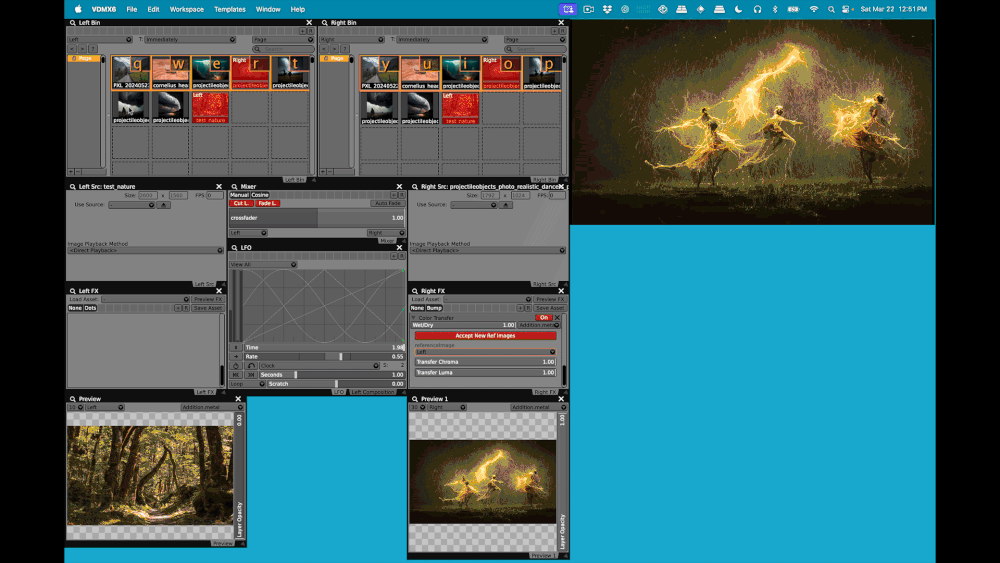Viewport: 1000px width, 563px height.
Task: Open the Edit menu
Action: click(153, 10)
